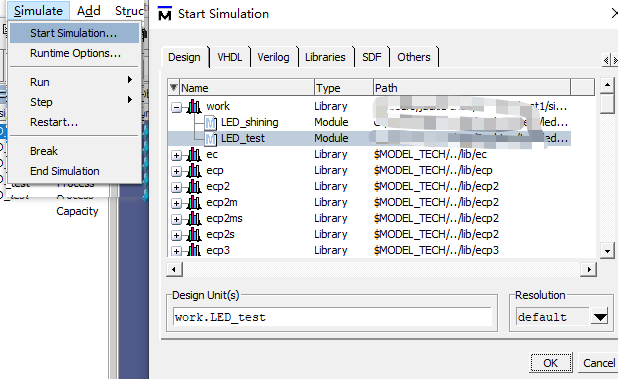Expand the ecp2s library node
This screenshot has width=618, height=379.
(177, 236)
